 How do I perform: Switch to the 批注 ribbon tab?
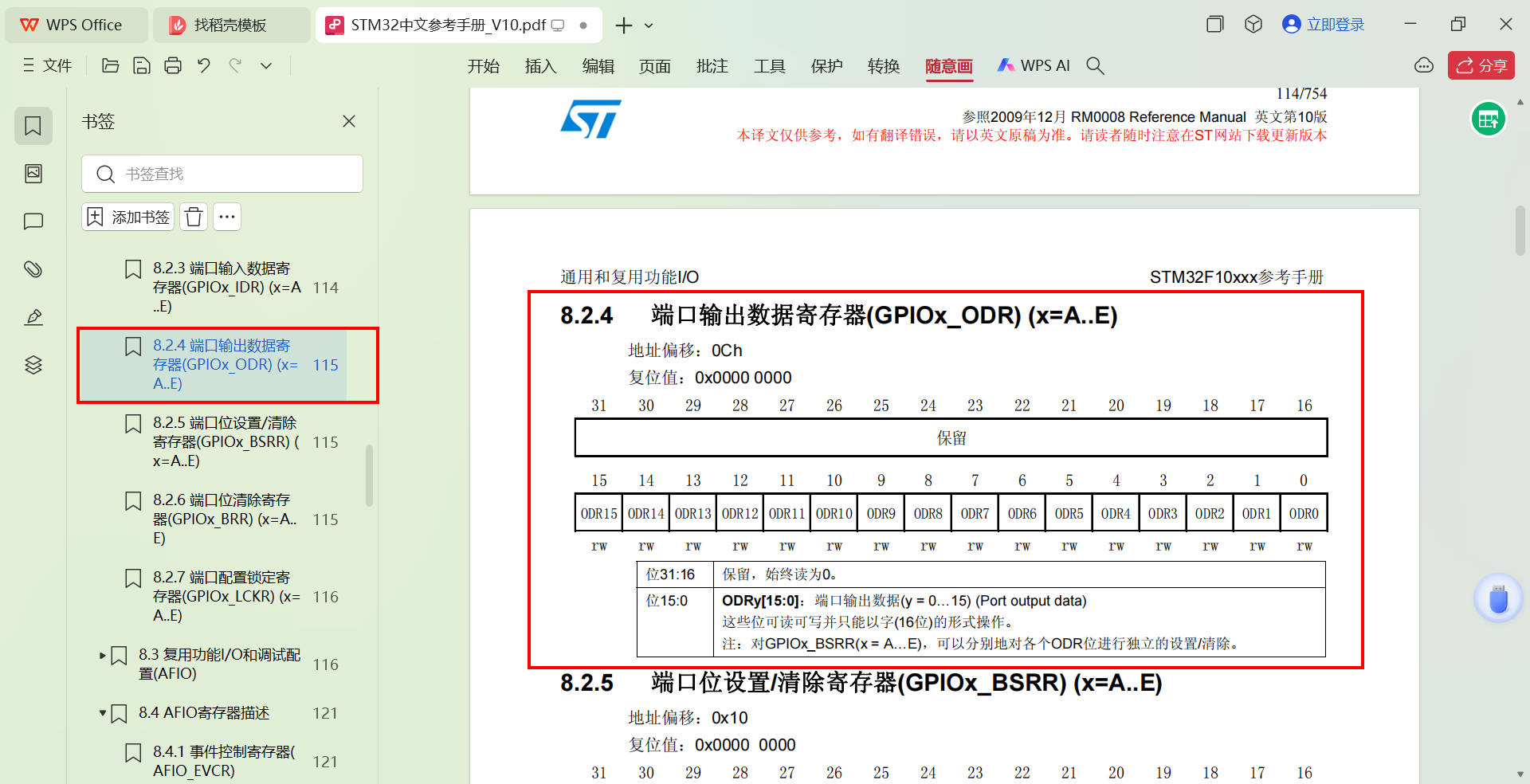pos(712,66)
